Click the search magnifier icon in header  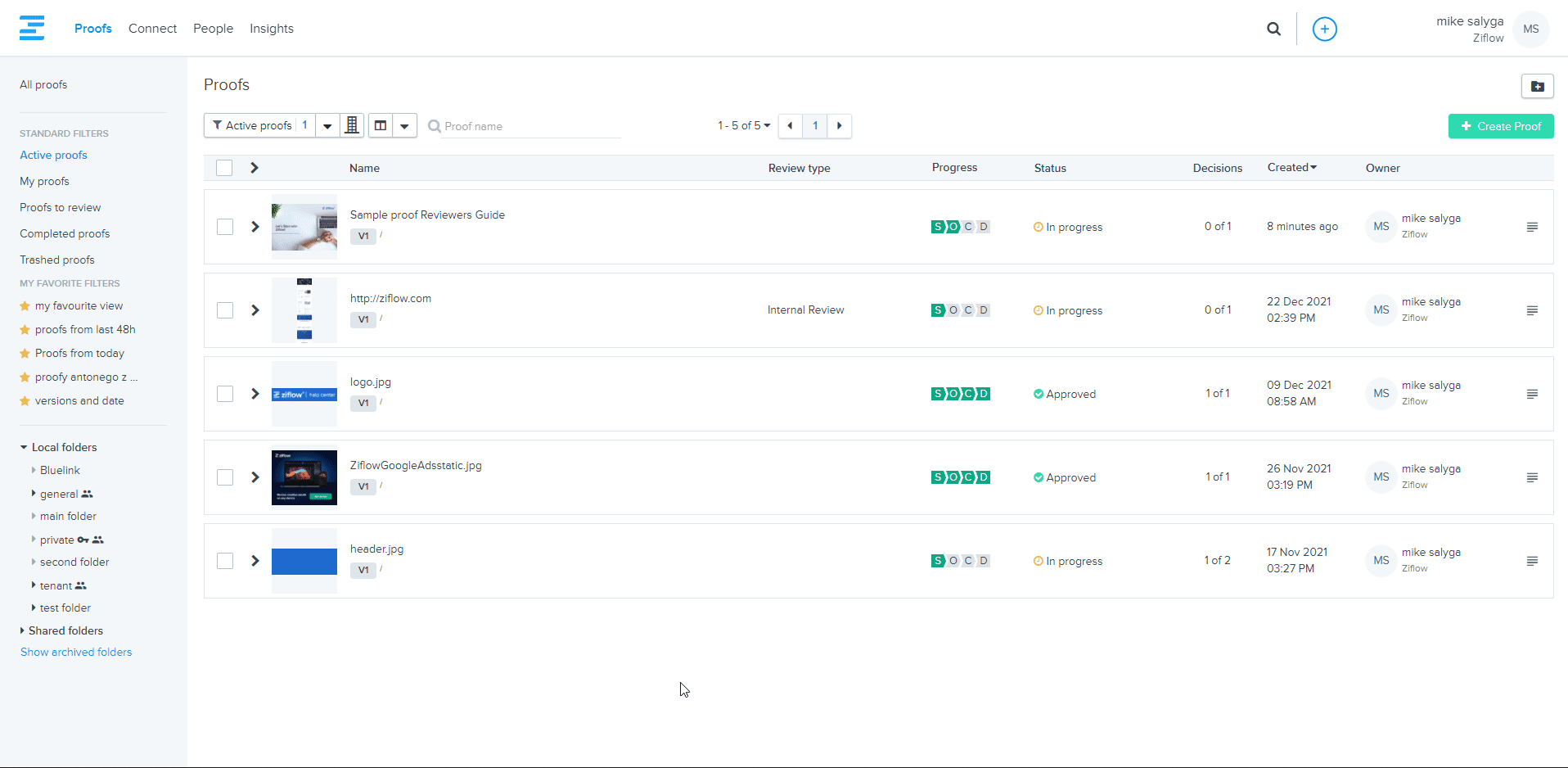(x=1273, y=29)
